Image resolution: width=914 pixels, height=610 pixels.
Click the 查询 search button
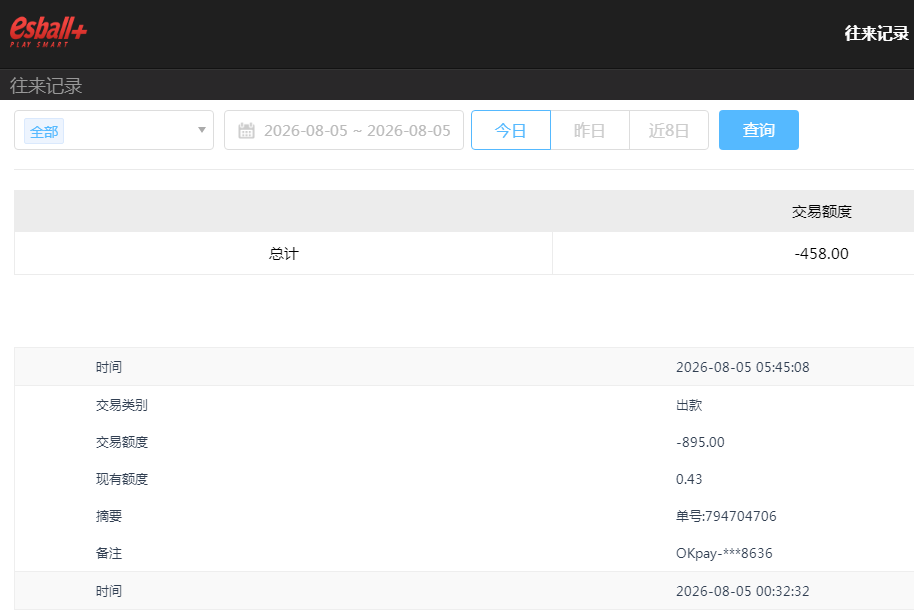click(758, 130)
